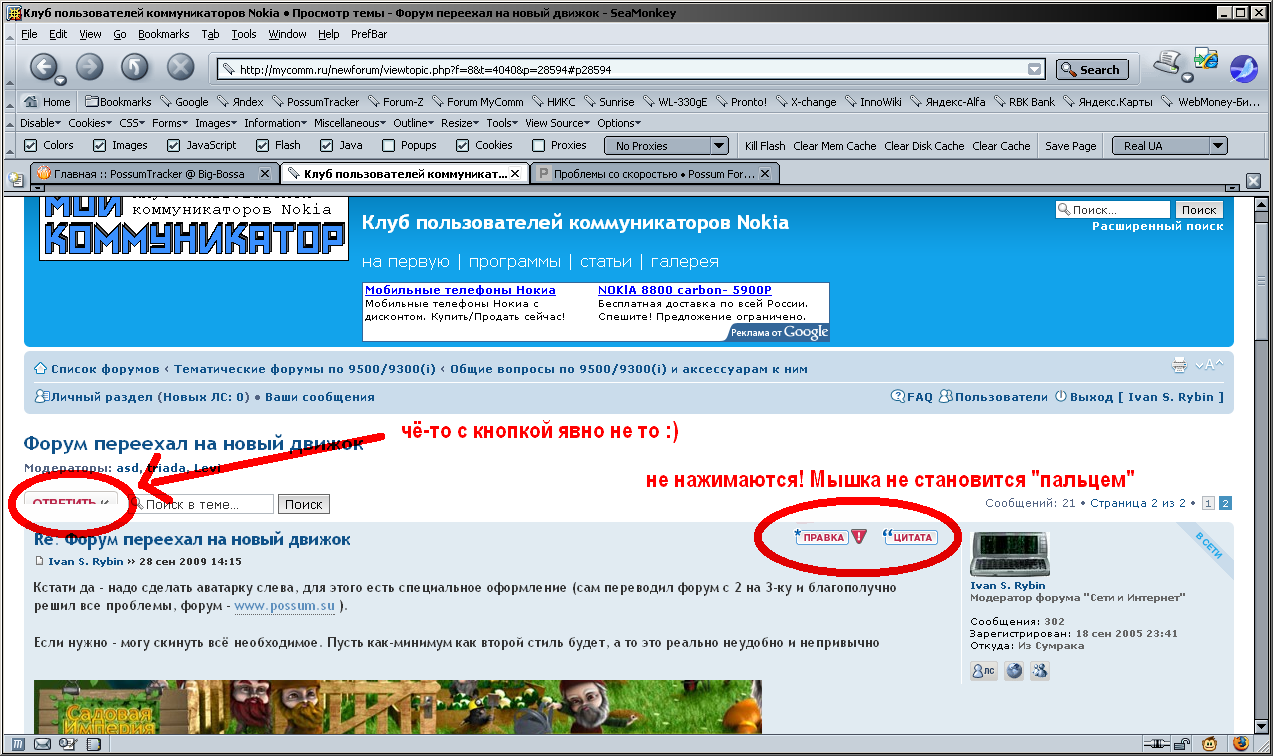
Task: Toggle the Colors checkbox
Action: (x=30, y=145)
